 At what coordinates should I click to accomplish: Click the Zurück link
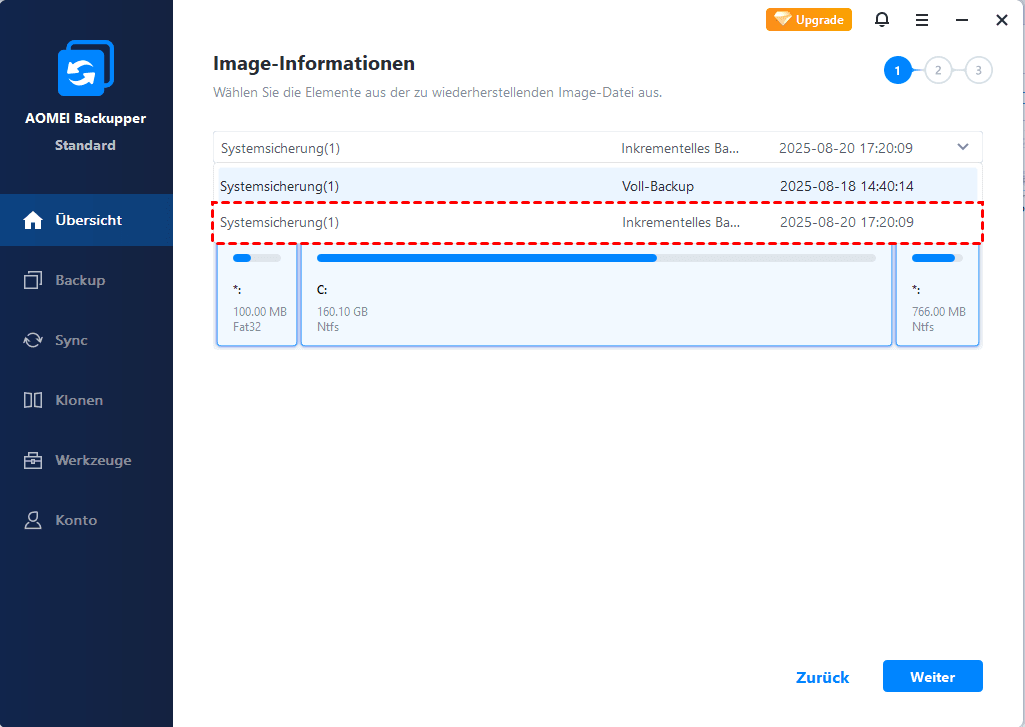coord(822,677)
